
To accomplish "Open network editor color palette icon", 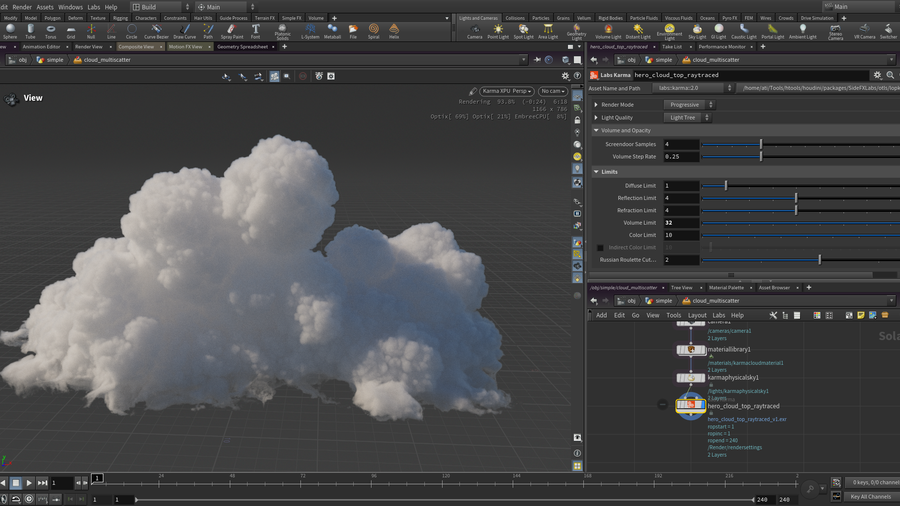I will coord(817,315).
